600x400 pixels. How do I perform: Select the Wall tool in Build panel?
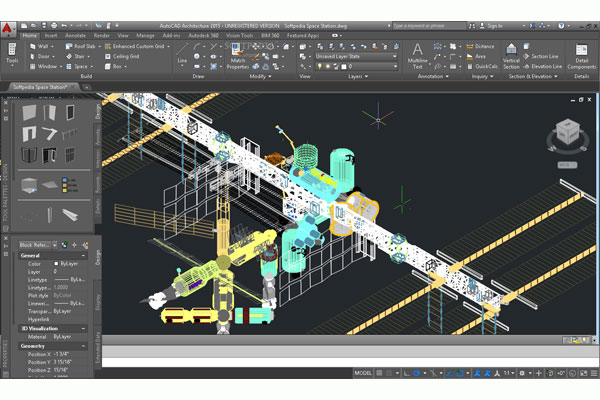tap(40, 45)
